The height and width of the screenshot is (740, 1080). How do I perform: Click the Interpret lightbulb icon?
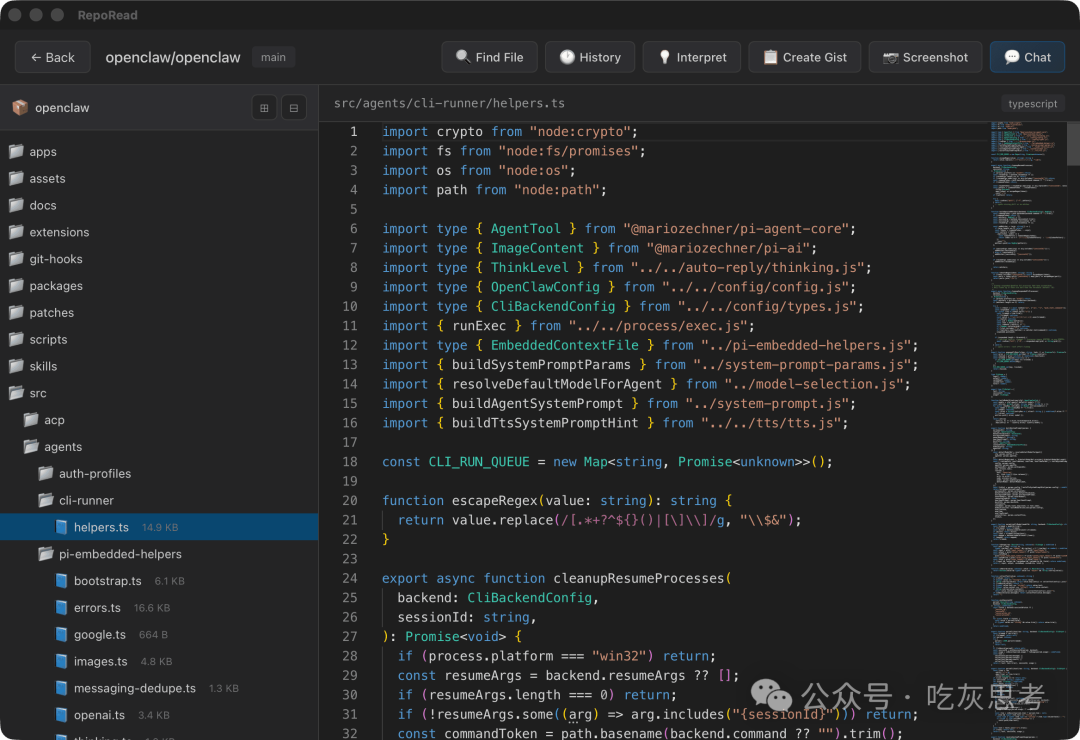coord(665,56)
